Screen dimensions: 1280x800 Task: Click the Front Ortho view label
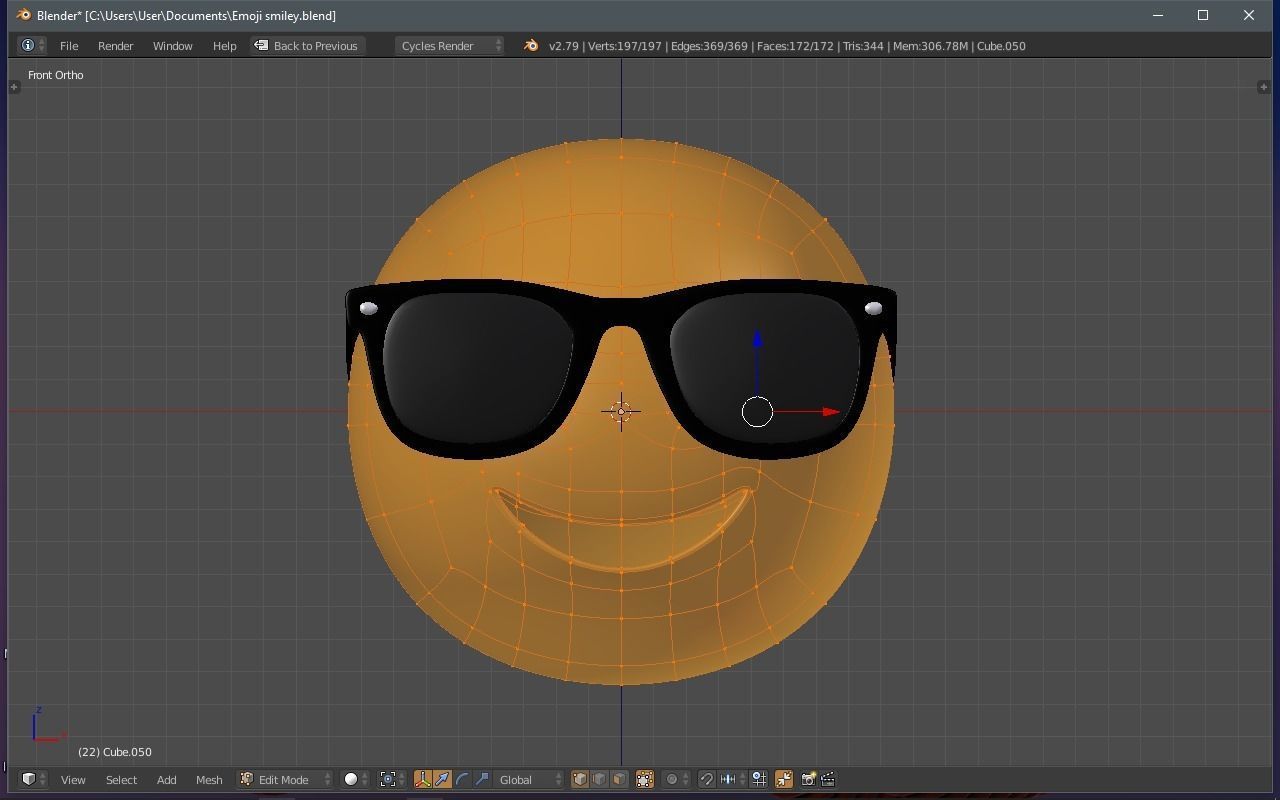56,75
